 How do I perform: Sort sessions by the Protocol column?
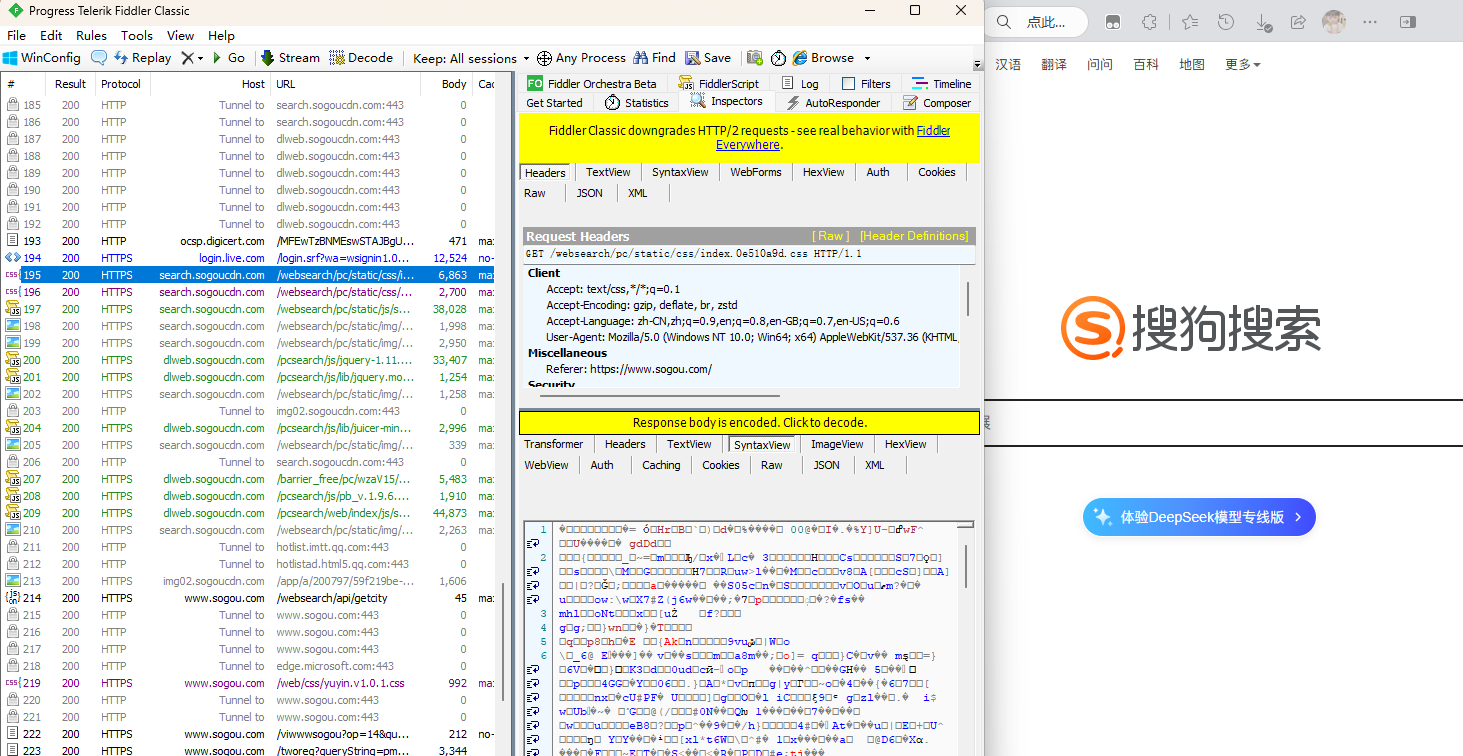pyautogui.click(x=122, y=84)
